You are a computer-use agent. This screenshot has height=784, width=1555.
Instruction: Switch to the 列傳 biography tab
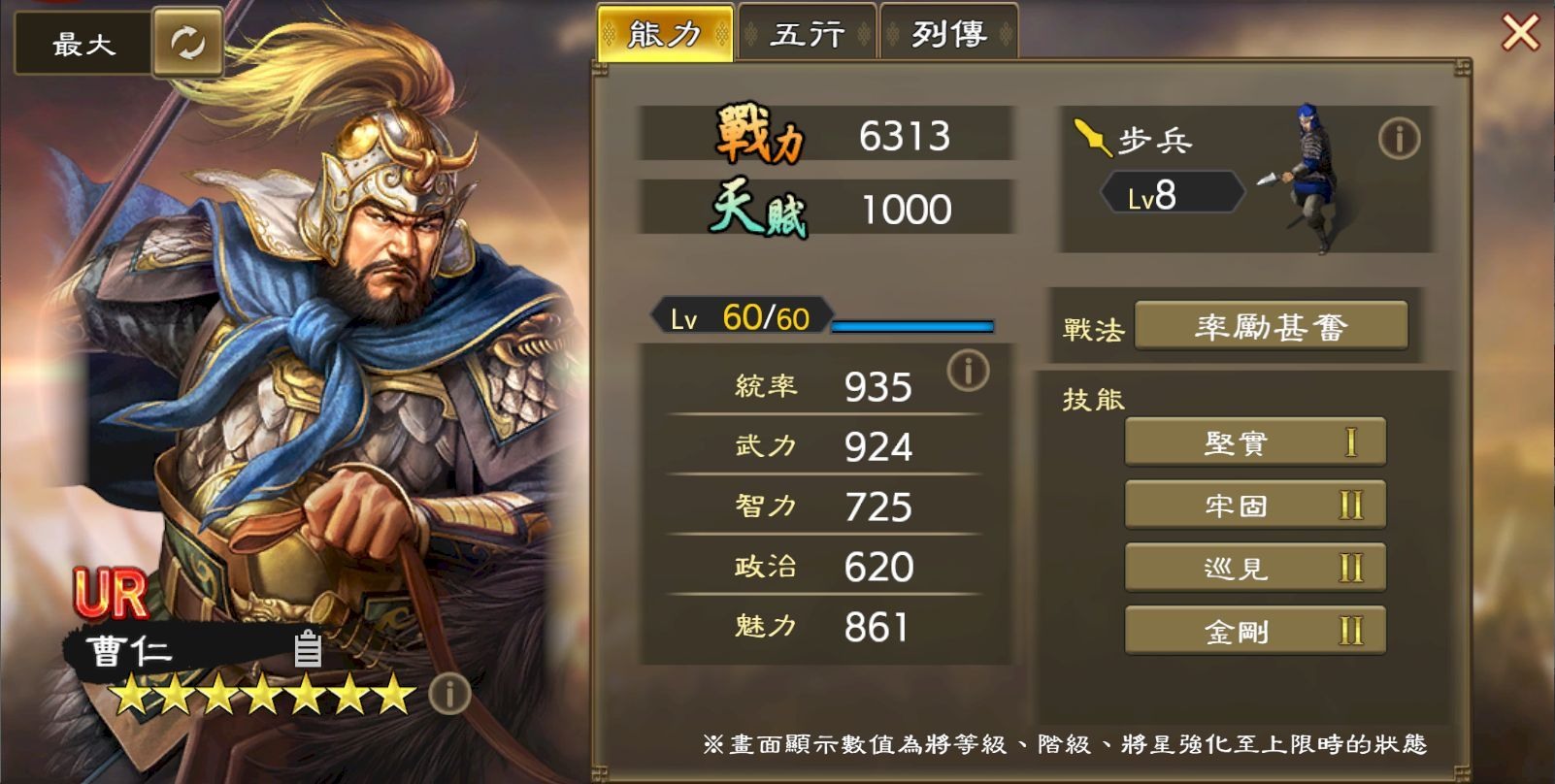(949, 33)
